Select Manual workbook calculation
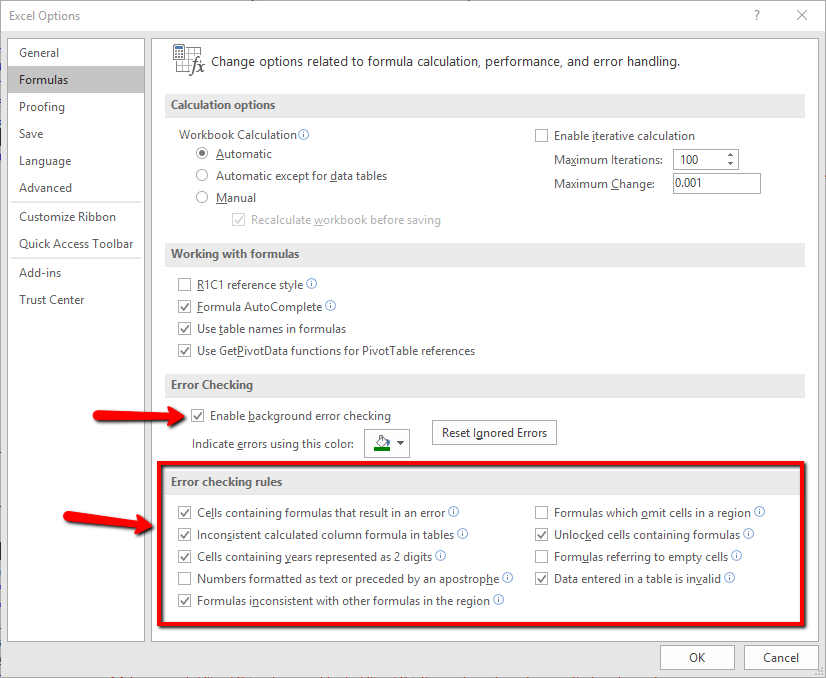Screen dimensions: 826x678 (x=202, y=198)
